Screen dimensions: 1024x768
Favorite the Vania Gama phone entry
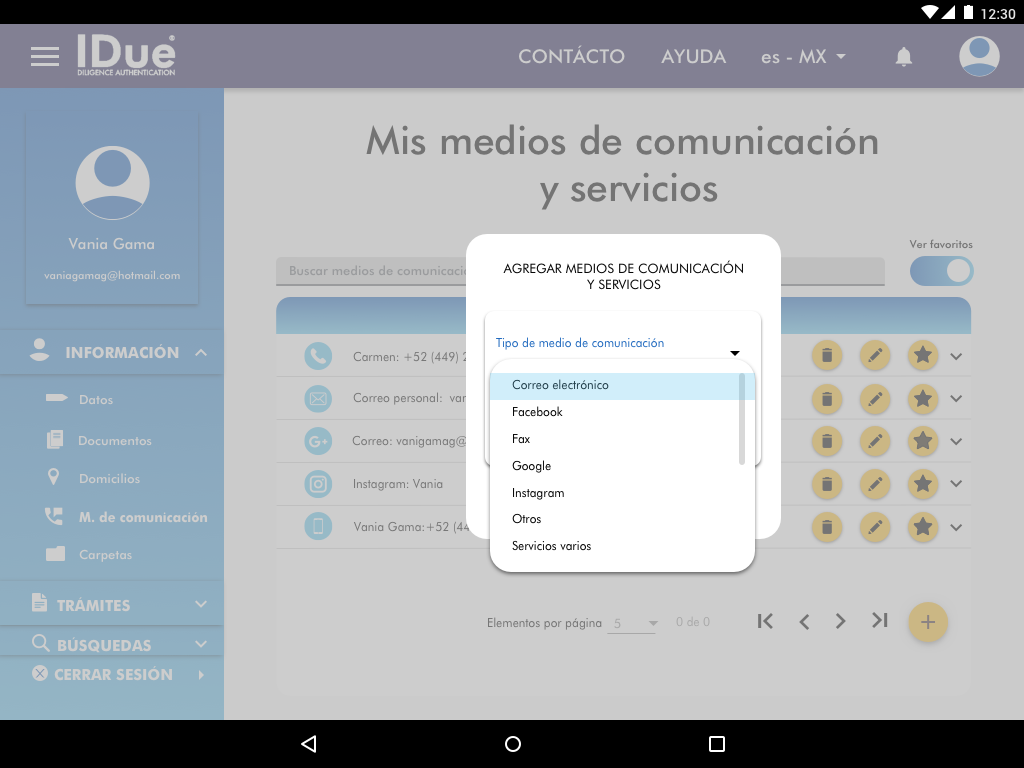tap(923, 527)
